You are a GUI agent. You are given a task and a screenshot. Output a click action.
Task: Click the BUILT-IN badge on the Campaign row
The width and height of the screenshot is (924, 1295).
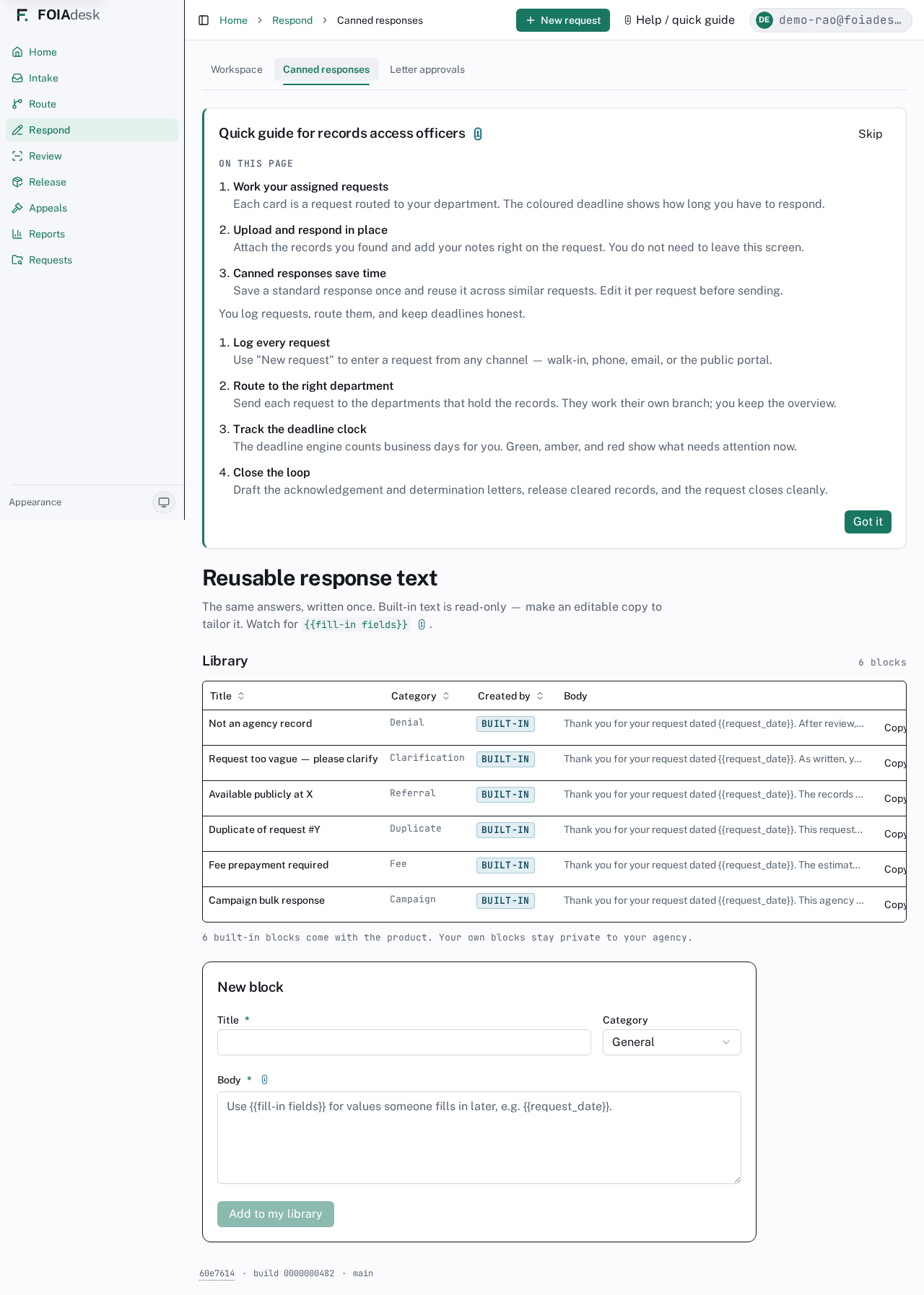505,901
